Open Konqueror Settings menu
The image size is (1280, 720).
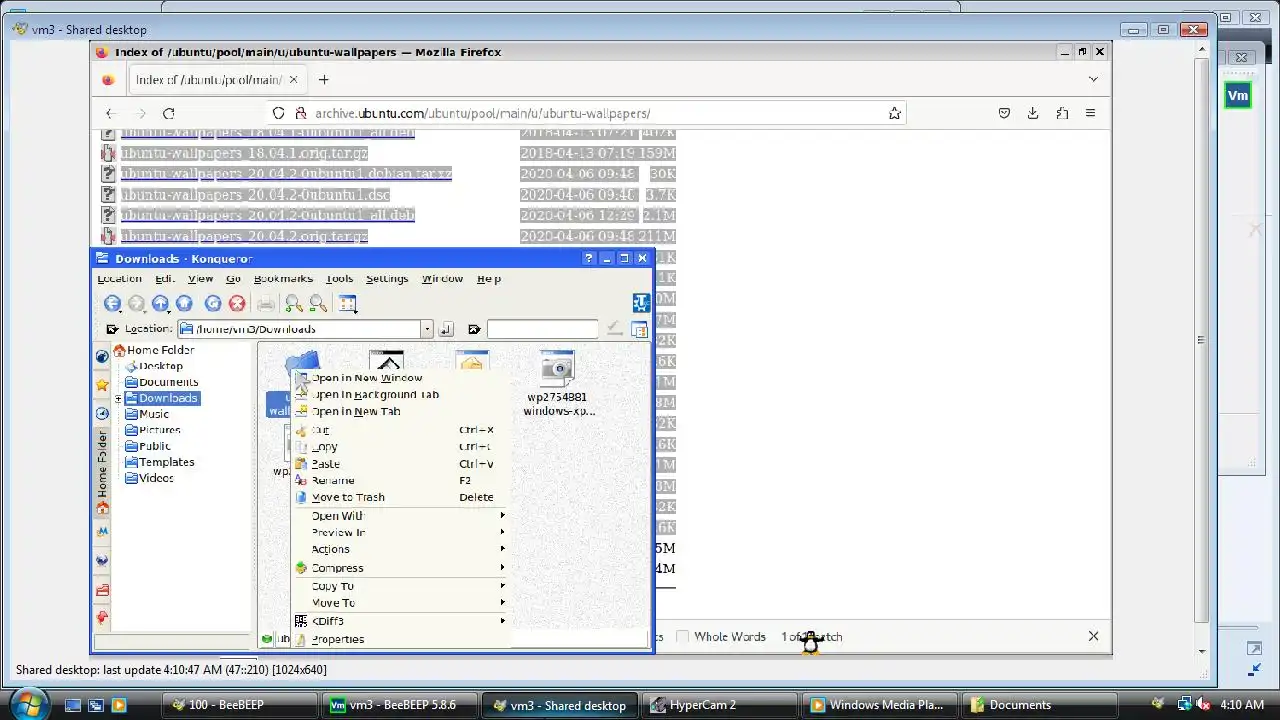point(387,279)
